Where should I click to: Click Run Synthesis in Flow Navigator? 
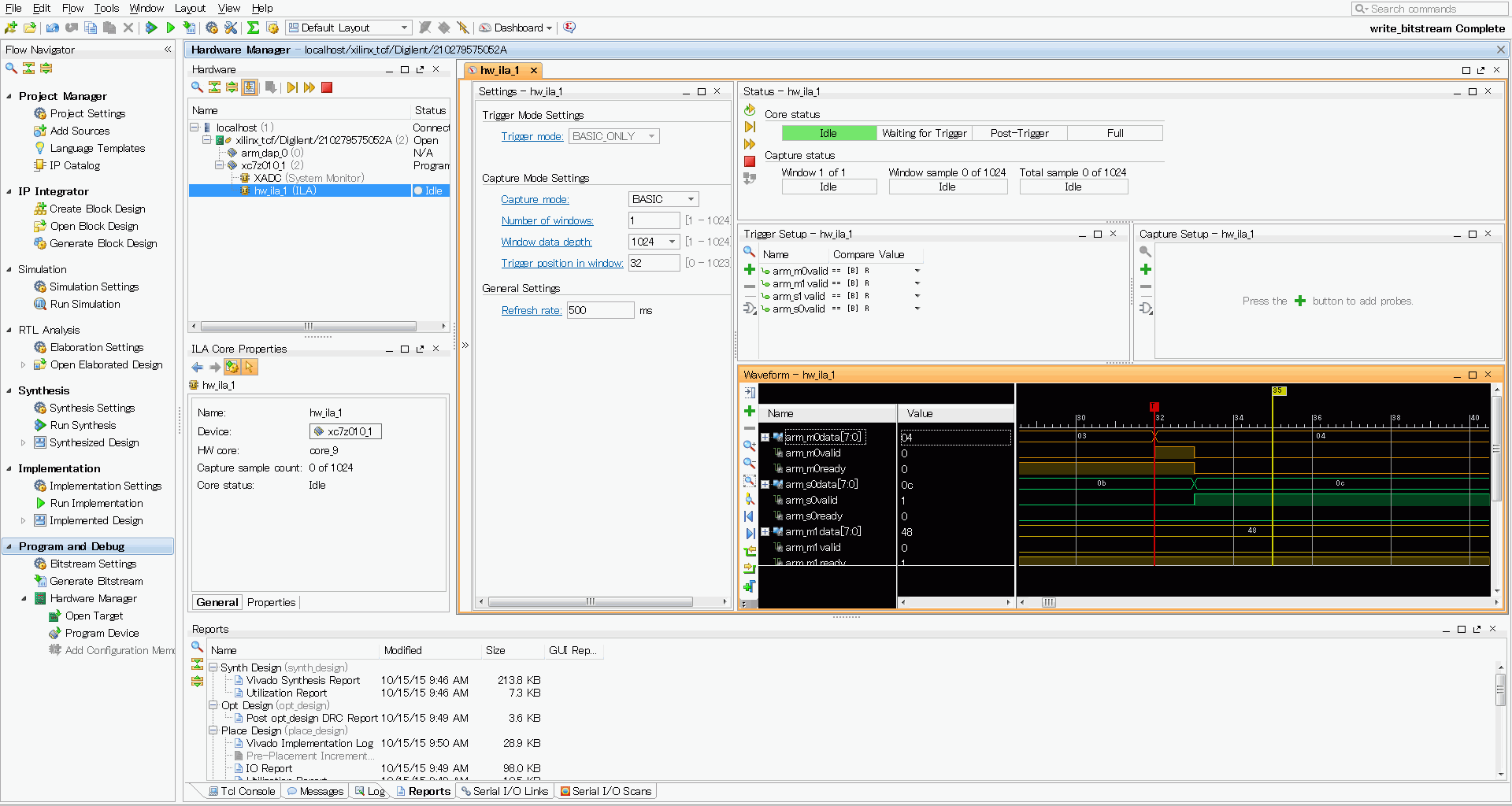coord(83,425)
